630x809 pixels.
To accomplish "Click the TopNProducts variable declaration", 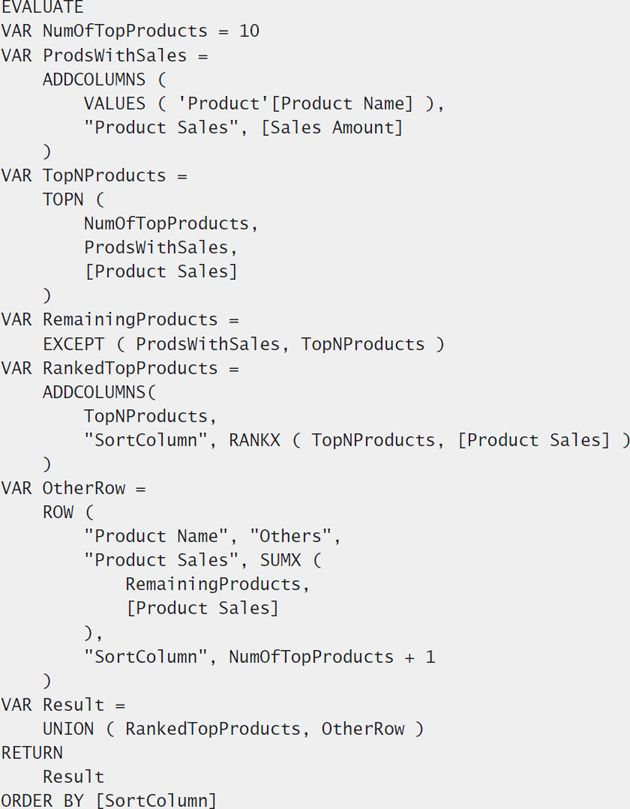I will 104,175.
